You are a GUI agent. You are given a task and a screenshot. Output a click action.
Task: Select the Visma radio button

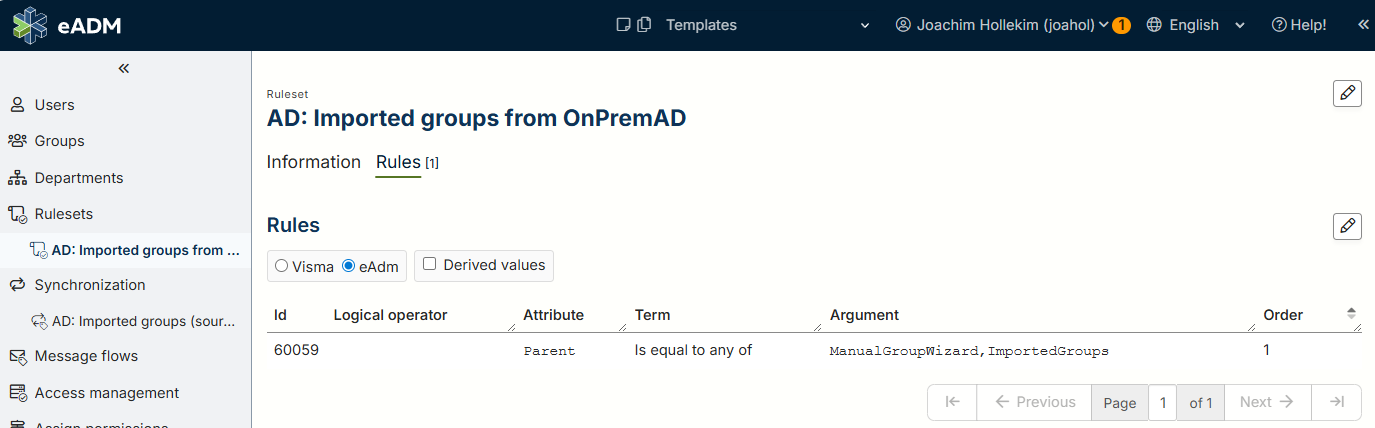[x=282, y=266]
